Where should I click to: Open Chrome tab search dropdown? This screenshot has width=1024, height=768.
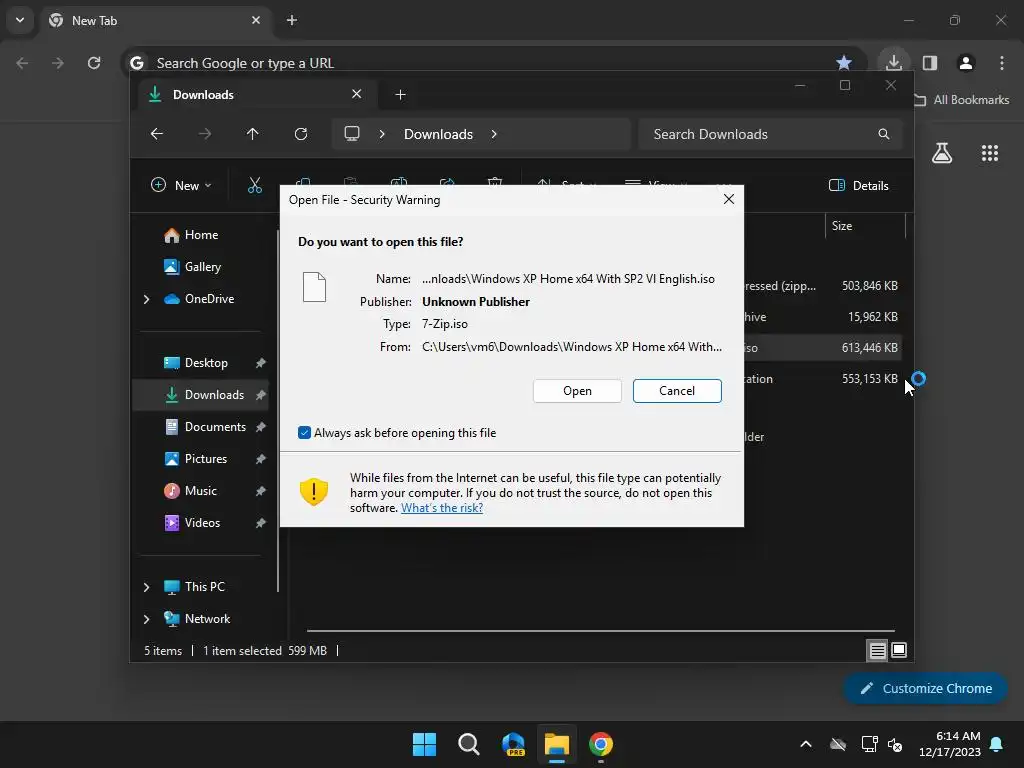pos(20,20)
